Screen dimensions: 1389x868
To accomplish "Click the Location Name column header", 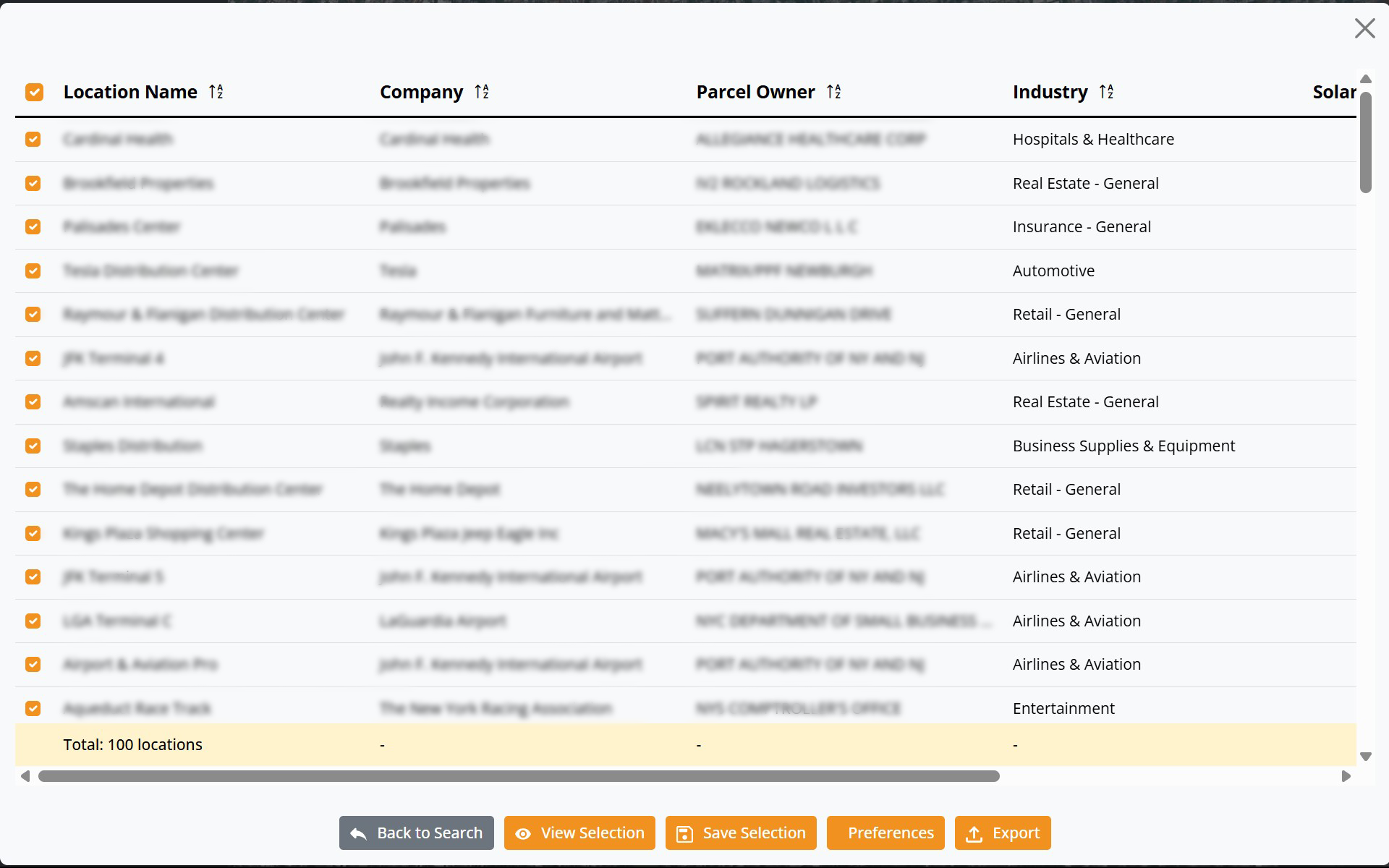I will pos(130,92).
